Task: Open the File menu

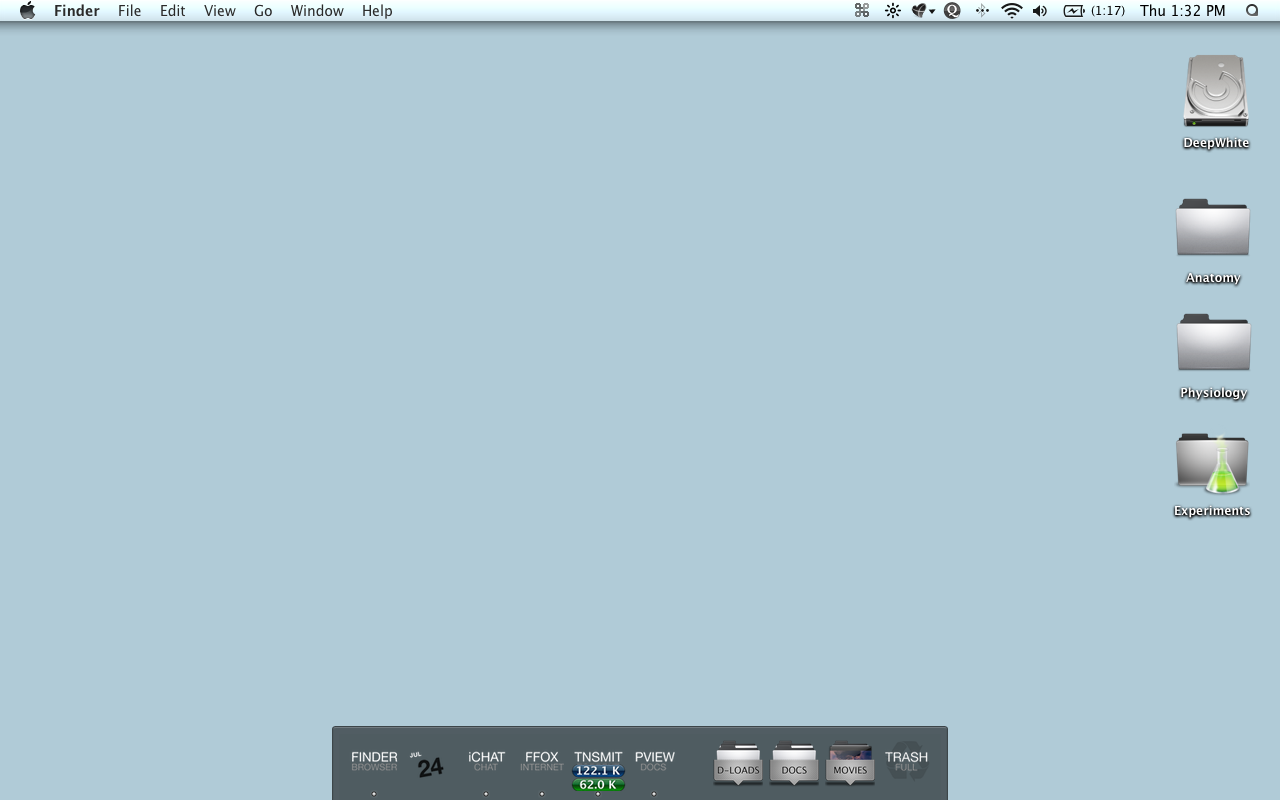Action: point(129,11)
